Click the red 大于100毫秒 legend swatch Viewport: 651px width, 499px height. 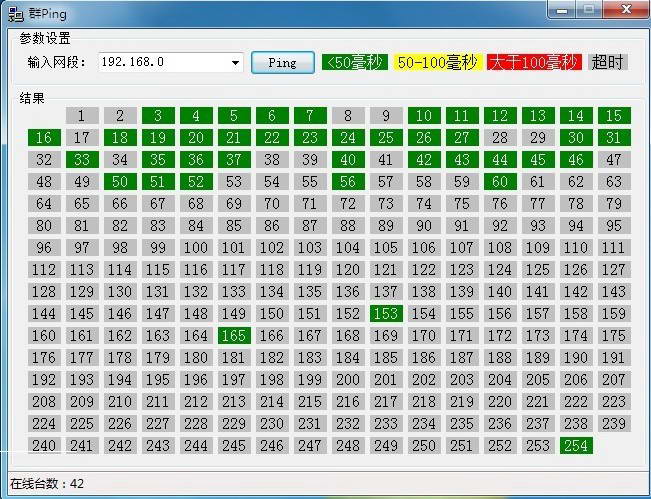(534, 62)
